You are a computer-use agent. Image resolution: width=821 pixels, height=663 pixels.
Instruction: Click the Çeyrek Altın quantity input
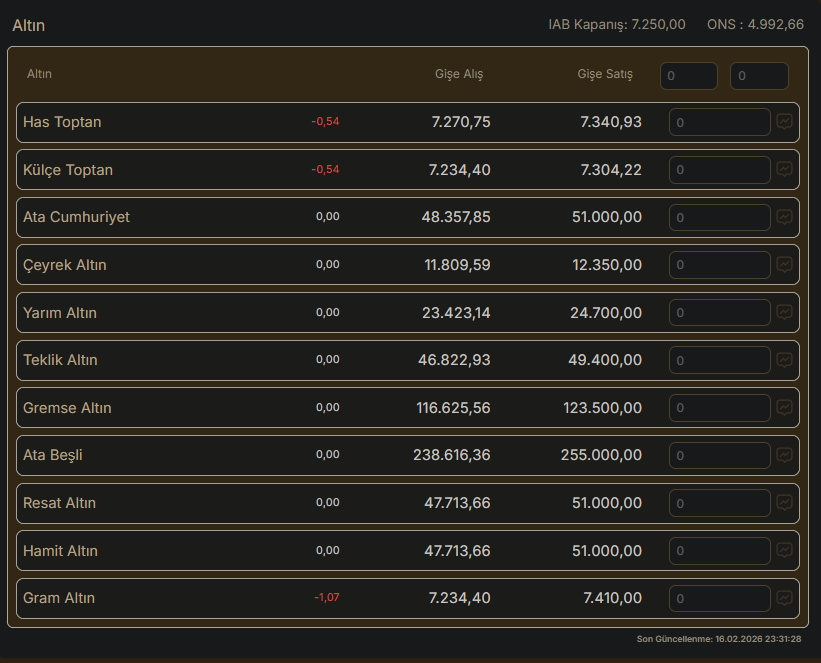pos(719,265)
